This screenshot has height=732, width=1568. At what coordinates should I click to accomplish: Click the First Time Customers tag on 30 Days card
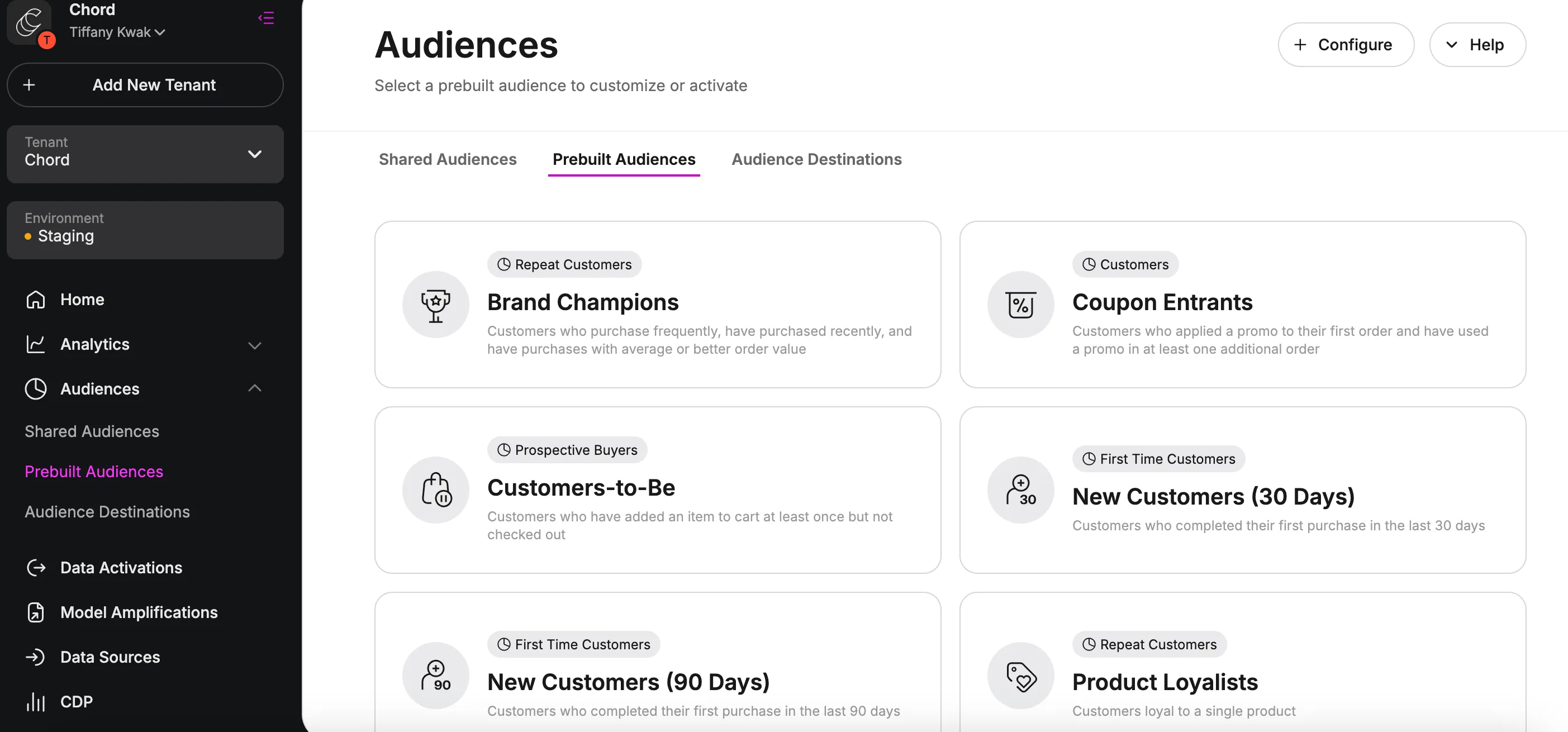1158,459
